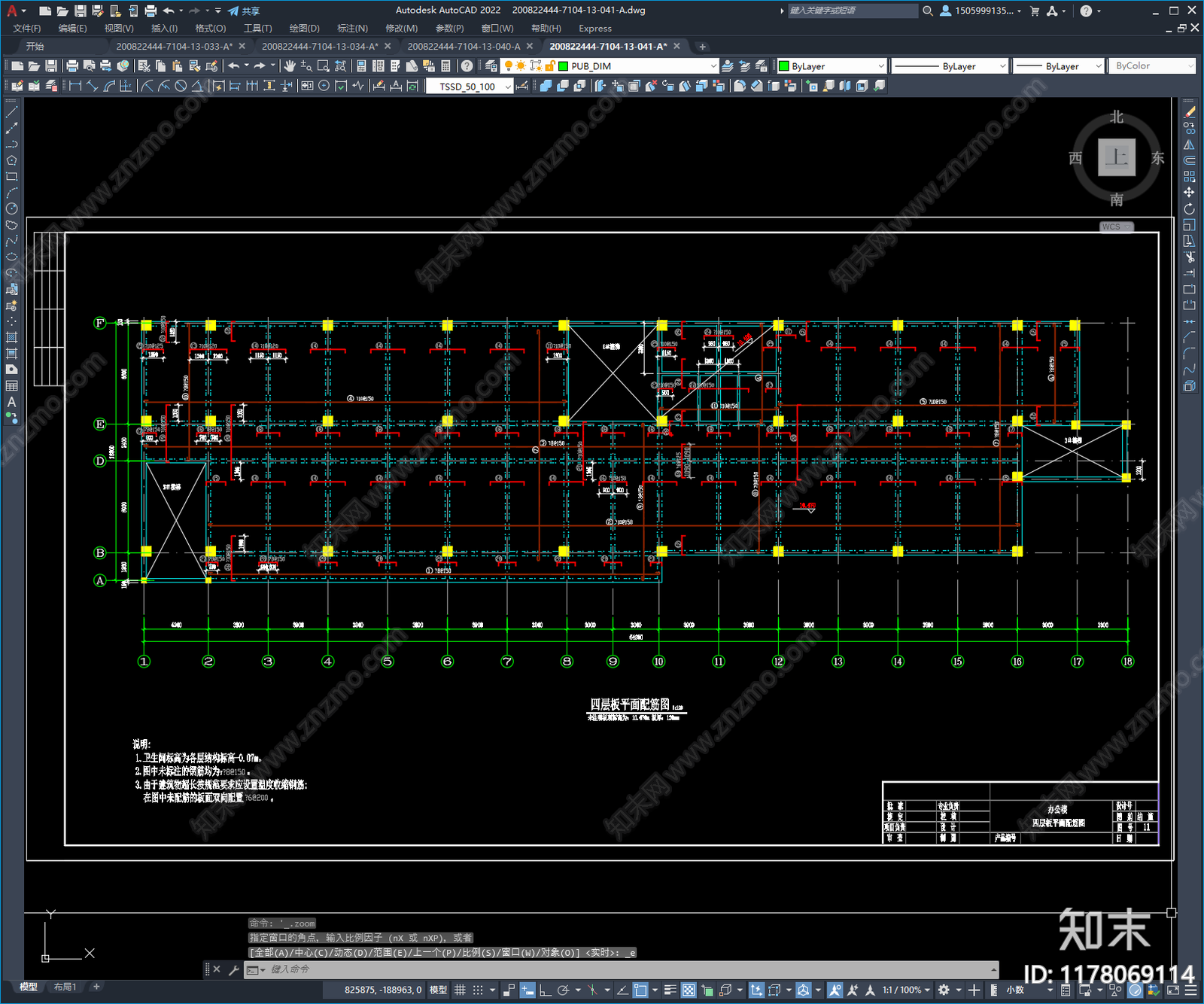The image size is (1204, 1004).
Task: Click the Undo arrow in the quick access toolbar
Action: (x=169, y=11)
